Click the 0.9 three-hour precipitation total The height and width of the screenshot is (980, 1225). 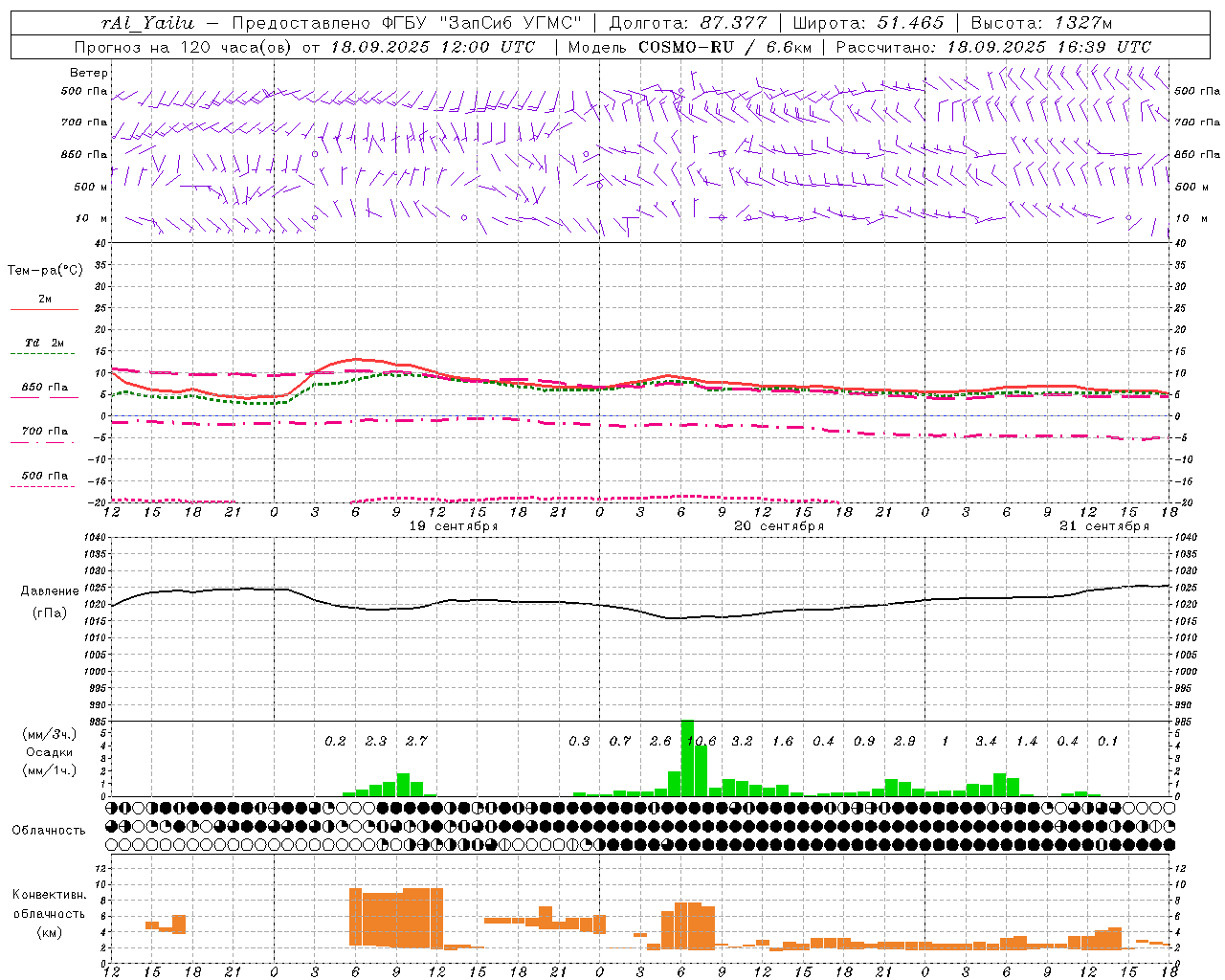864,742
